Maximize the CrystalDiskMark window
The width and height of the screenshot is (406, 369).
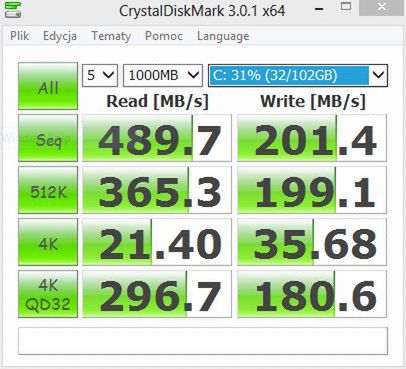coord(346,7)
